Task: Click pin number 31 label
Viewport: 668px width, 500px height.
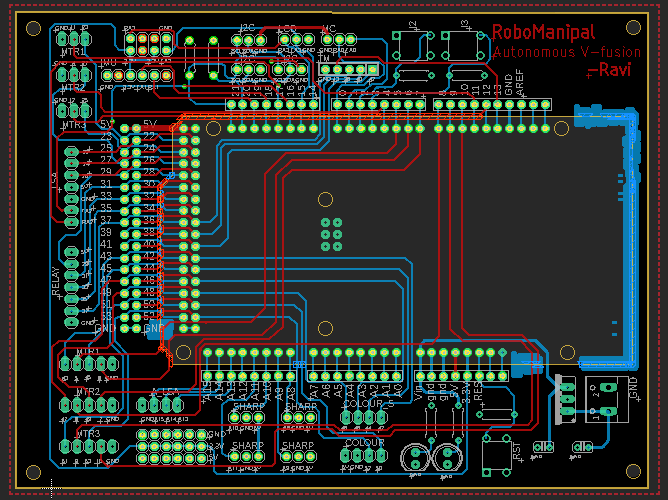Action: (x=106, y=184)
